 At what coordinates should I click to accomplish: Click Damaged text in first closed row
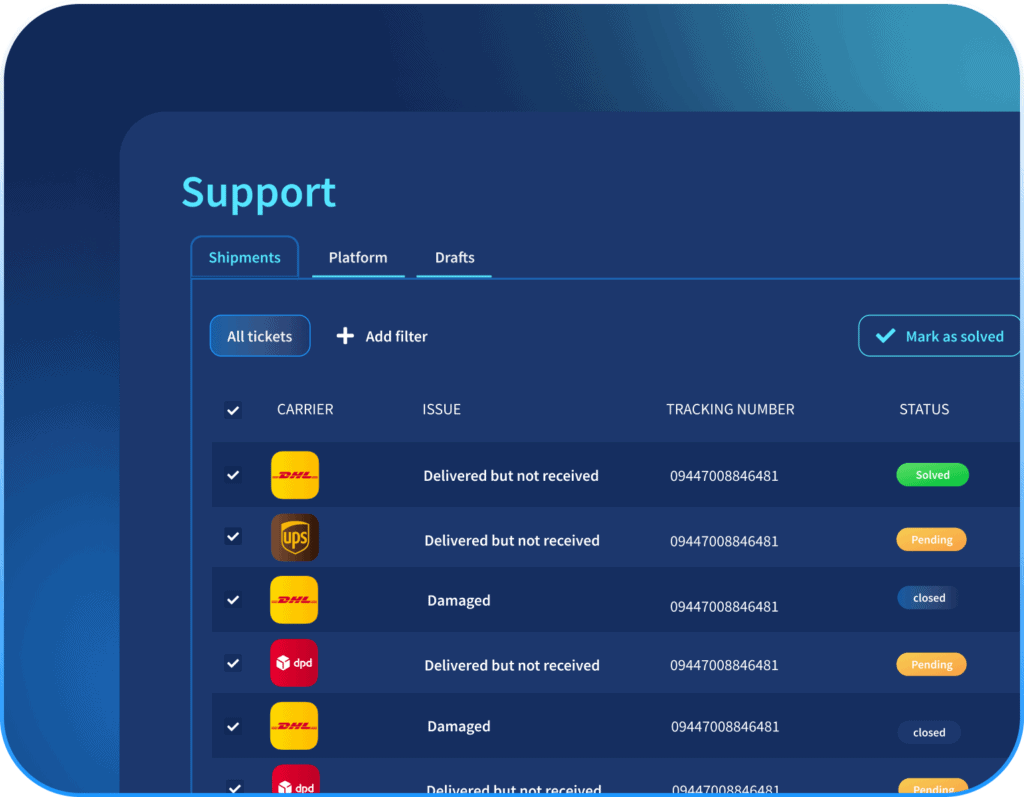[x=458, y=600]
